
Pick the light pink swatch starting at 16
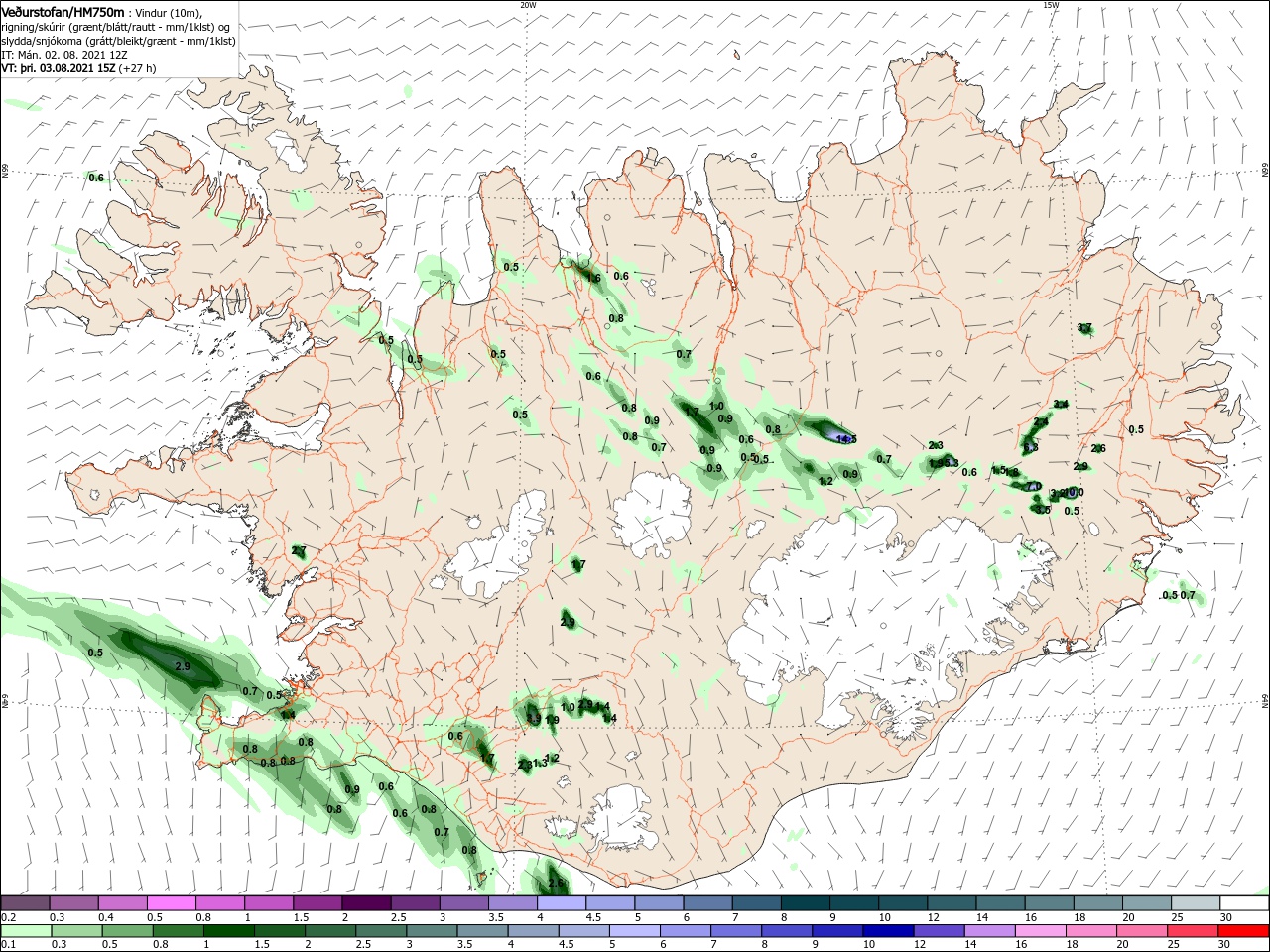click(x=1041, y=931)
